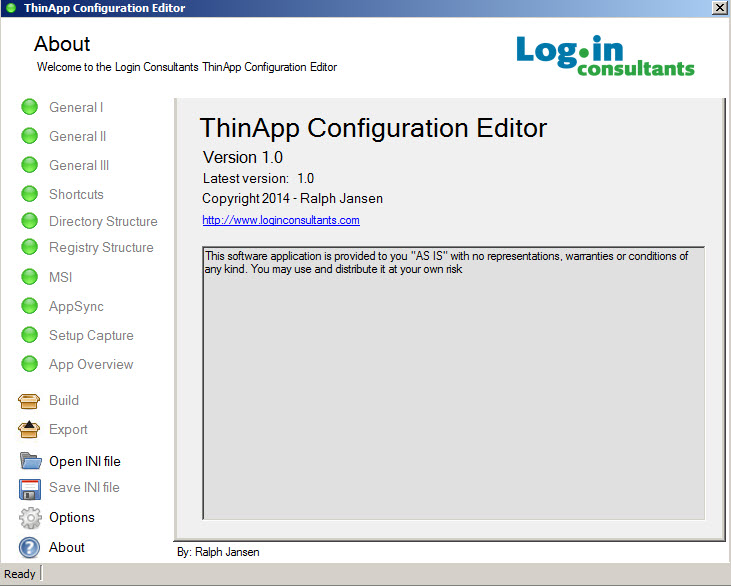Click the Open INI file folder icon
Screen dimensions: 731x586
30,461
